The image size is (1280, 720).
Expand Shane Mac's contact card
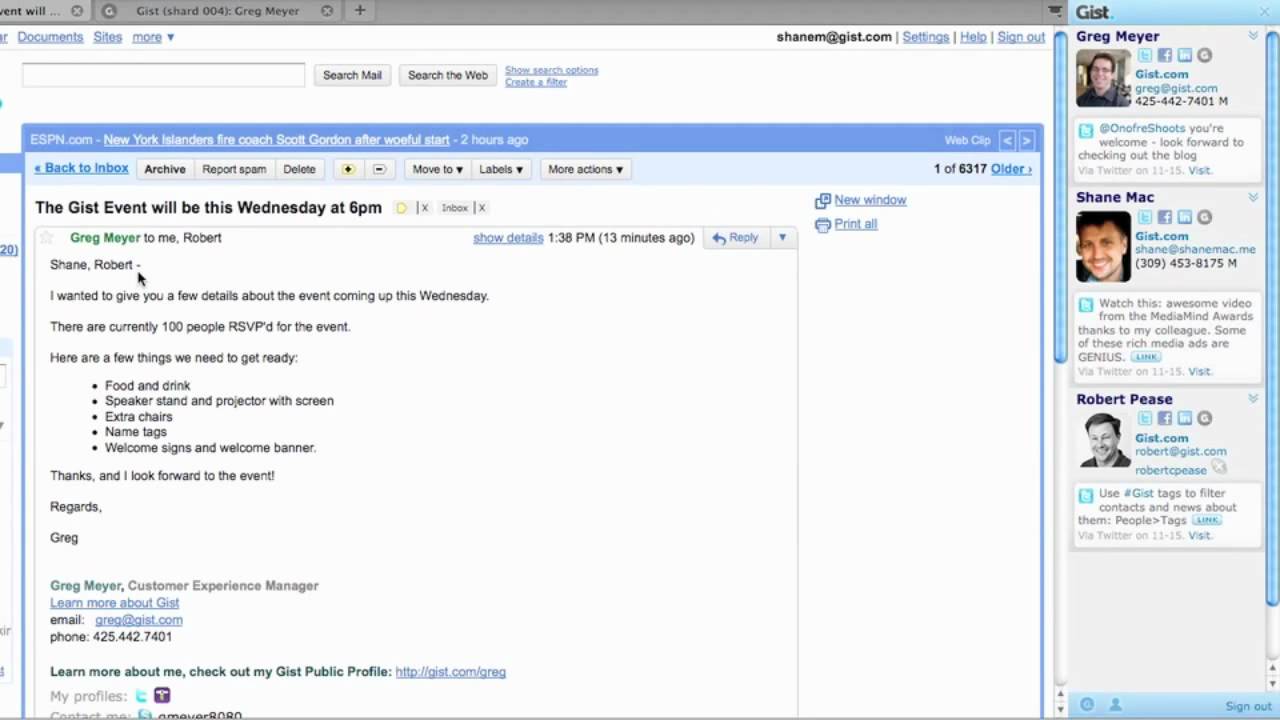point(1253,198)
